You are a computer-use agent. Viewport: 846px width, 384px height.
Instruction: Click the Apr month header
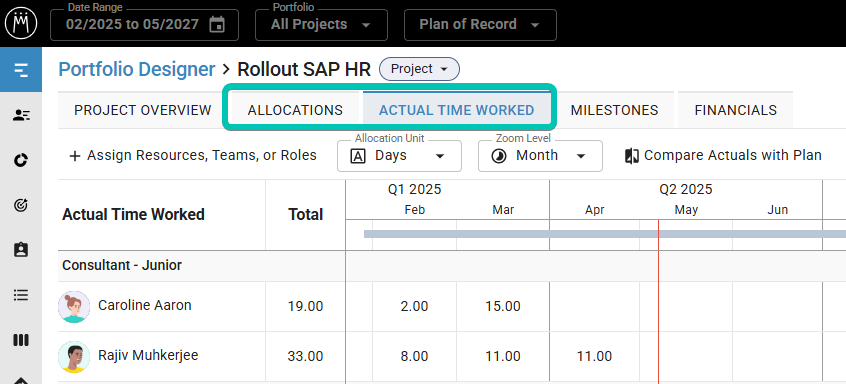point(595,210)
